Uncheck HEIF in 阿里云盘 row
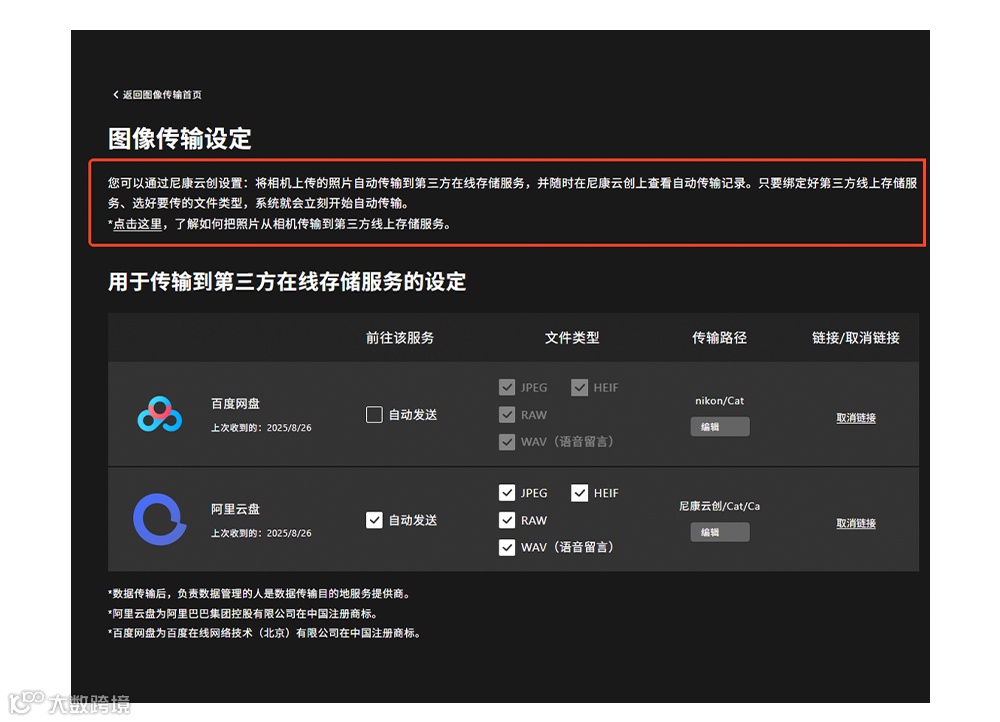 coord(580,492)
